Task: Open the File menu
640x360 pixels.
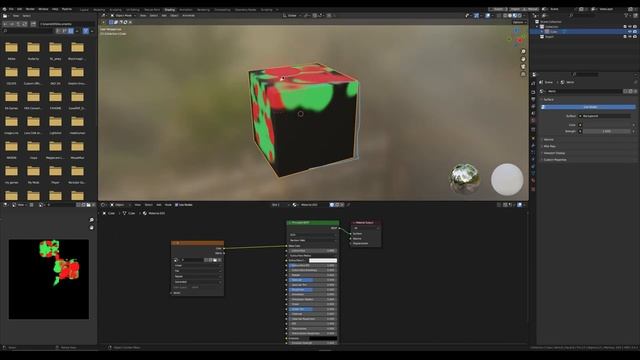Action: pos(11,9)
